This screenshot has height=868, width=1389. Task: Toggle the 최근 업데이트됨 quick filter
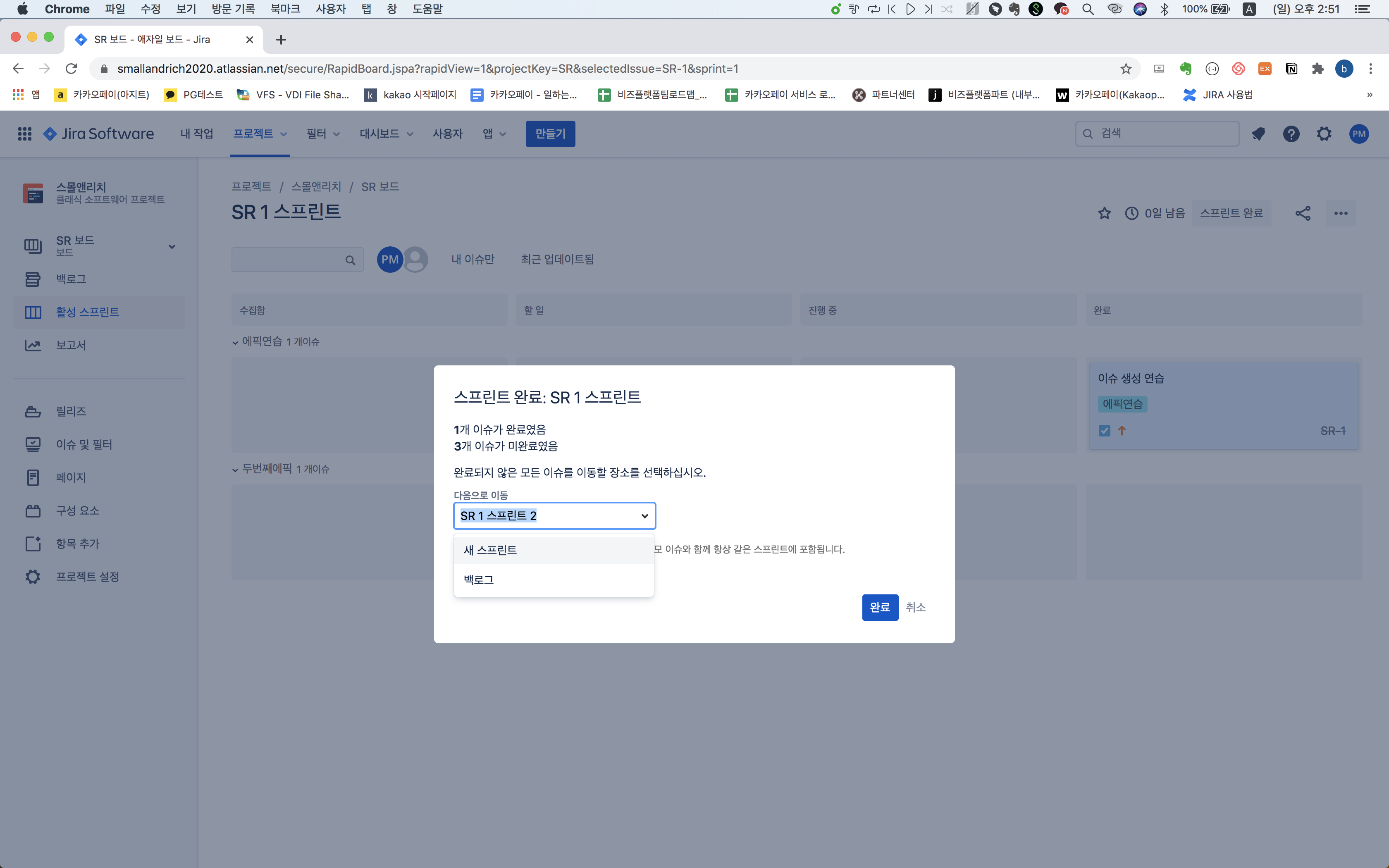tap(557, 260)
